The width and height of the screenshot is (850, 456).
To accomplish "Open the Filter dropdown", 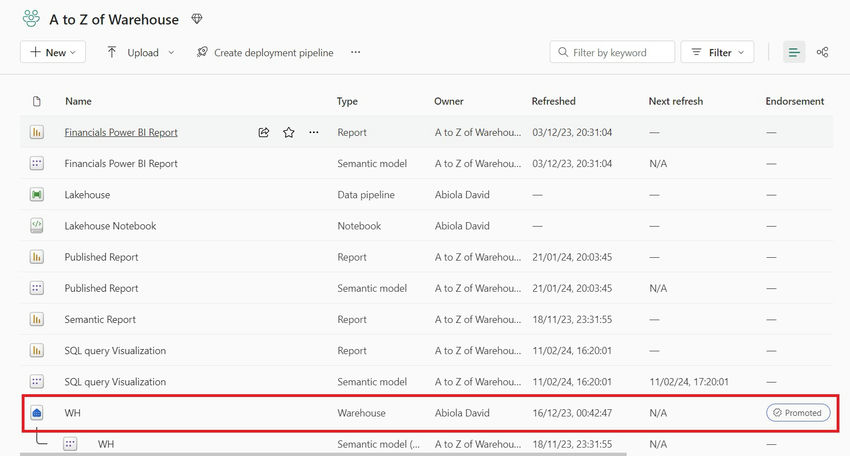I will coord(718,52).
